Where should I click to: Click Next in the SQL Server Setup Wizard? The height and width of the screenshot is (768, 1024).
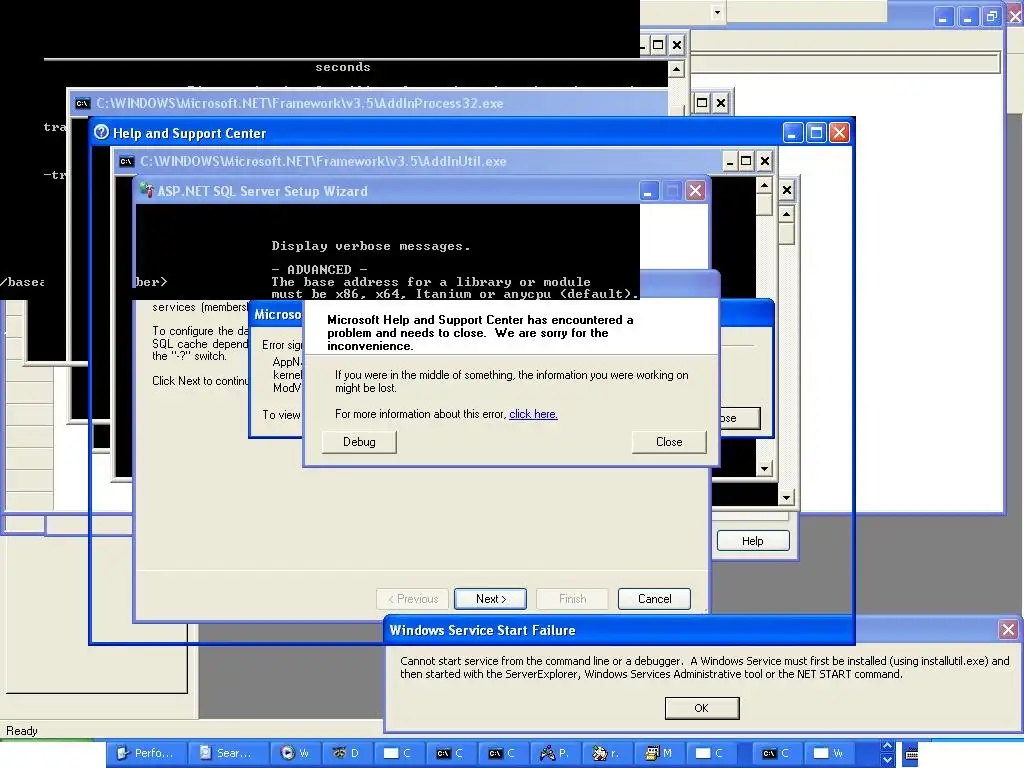point(491,599)
